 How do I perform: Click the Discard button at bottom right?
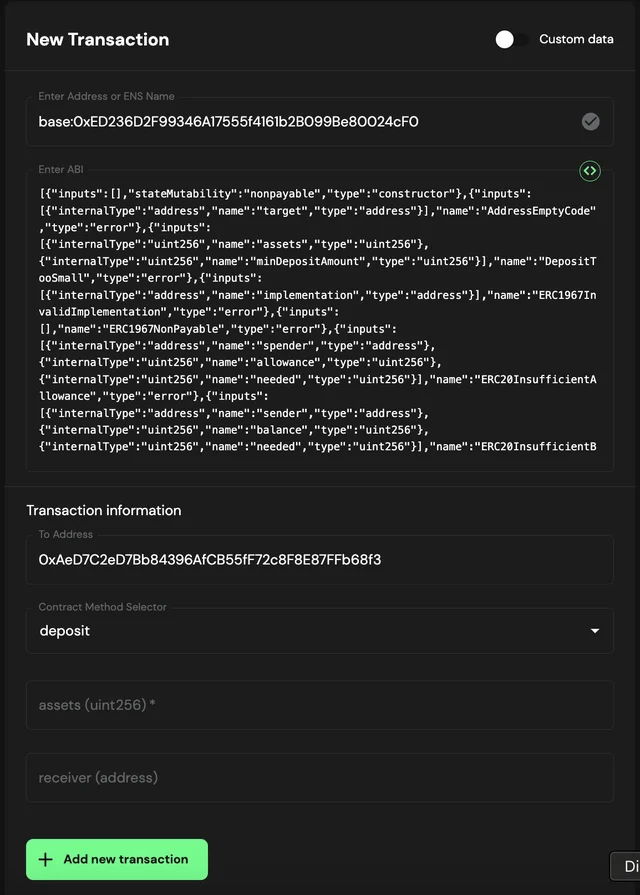[629, 866]
